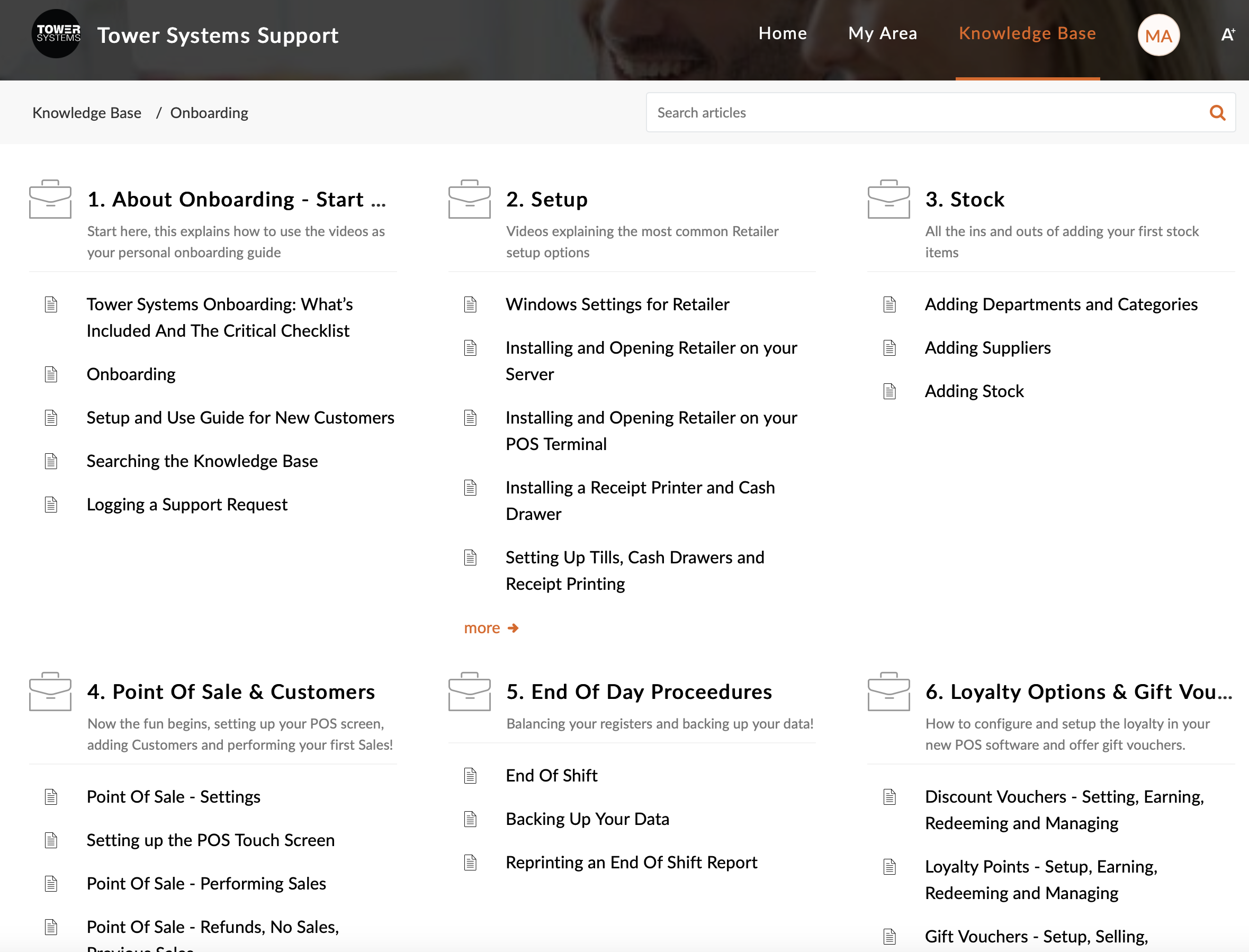Click document icon beside Adding Suppliers
Viewport: 1249px width, 952px height.
point(889,348)
